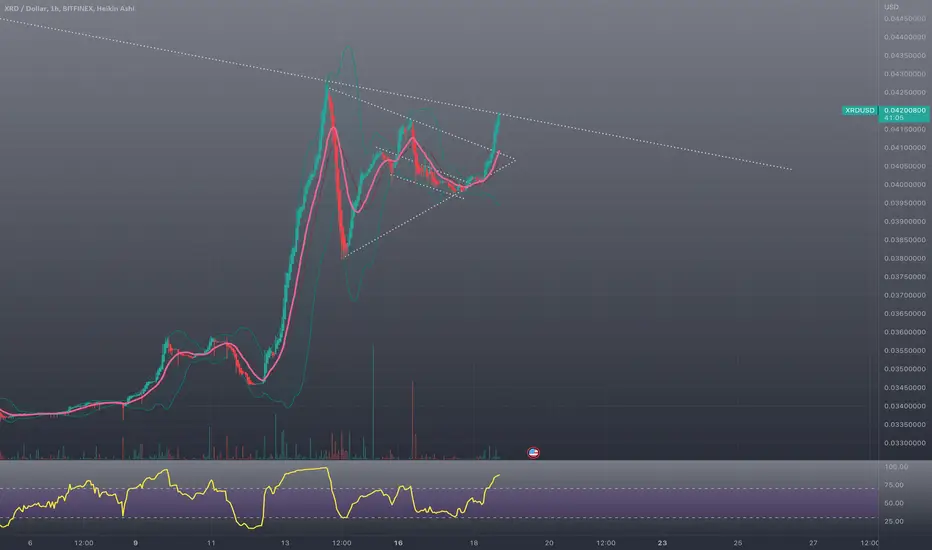Click date label 11 on time axis
This screenshot has height=550, width=932.
click(211, 543)
